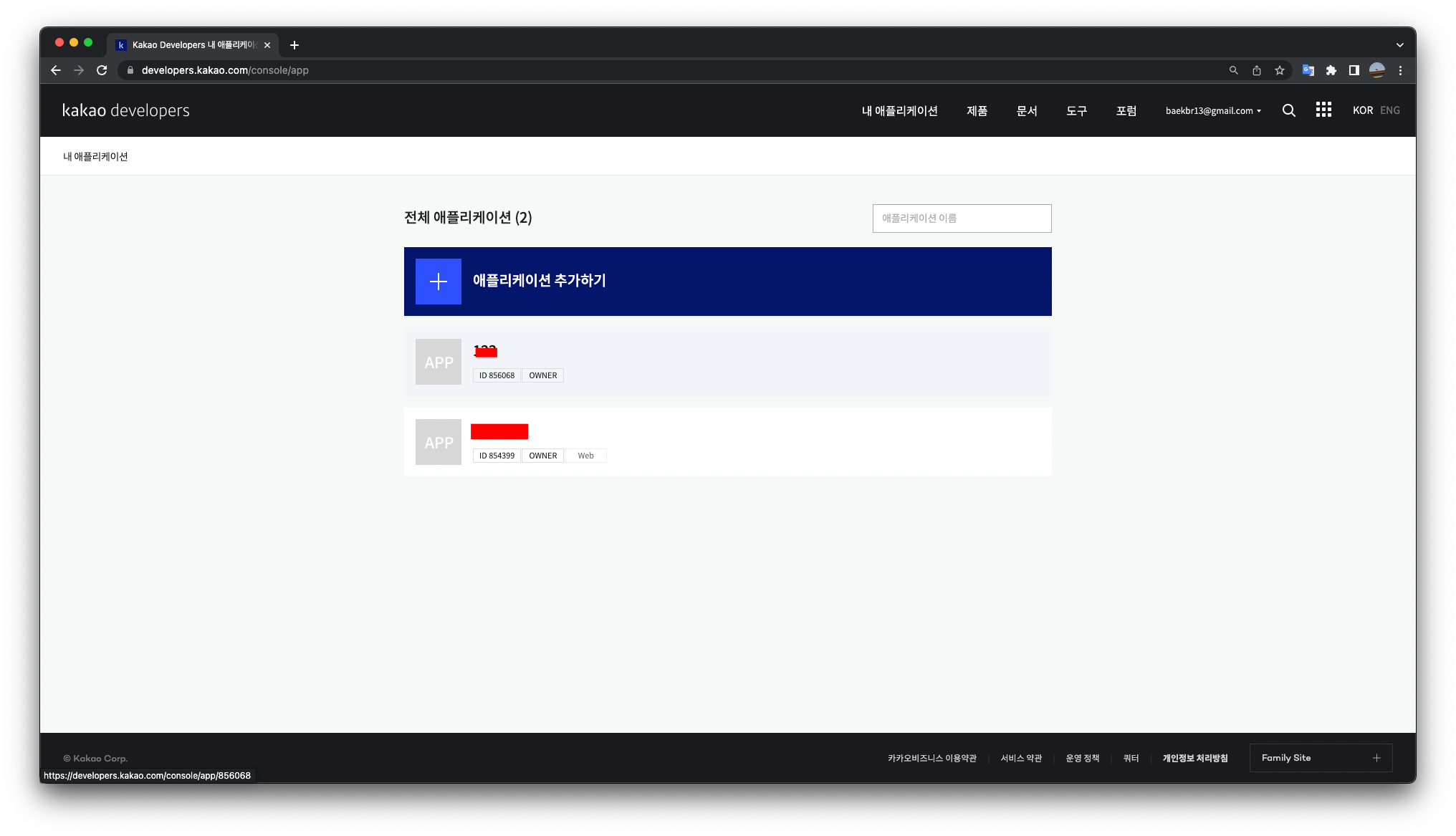This screenshot has width=1456, height=836.
Task: Open the nine-dot services grid icon
Action: 1323,110
